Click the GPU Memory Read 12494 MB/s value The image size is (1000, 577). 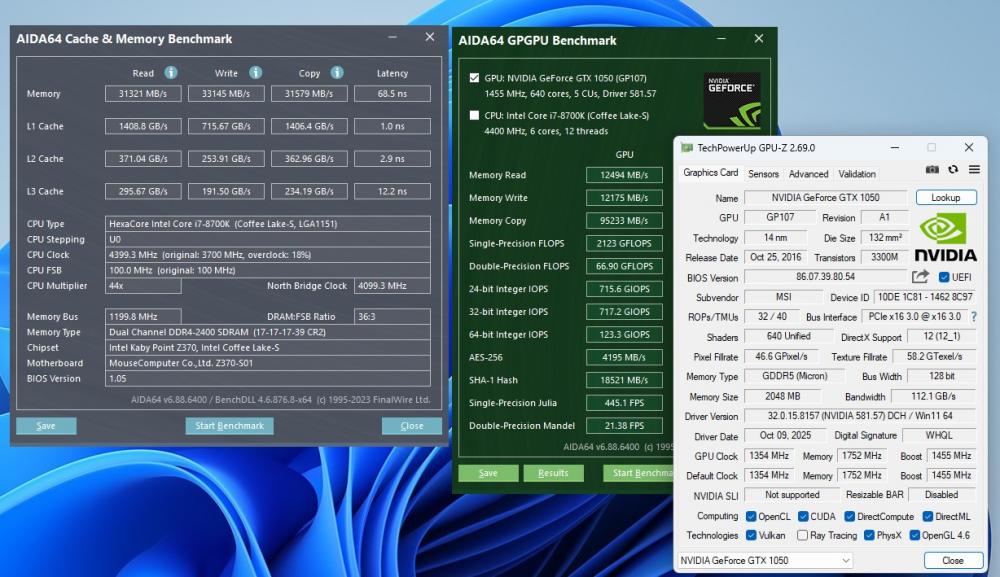(x=624, y=175)
